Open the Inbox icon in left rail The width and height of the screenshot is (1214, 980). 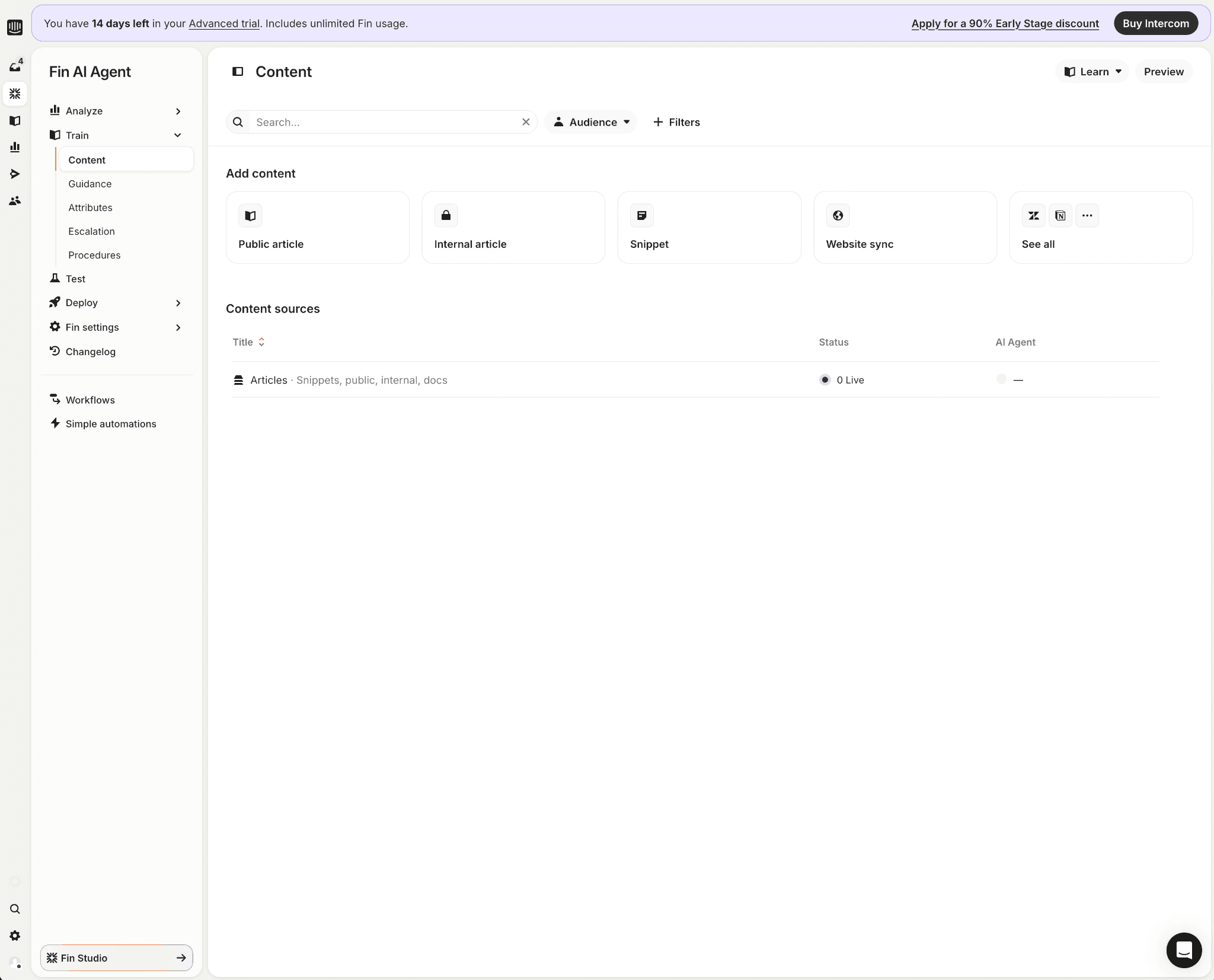click(x=15, y=66)
